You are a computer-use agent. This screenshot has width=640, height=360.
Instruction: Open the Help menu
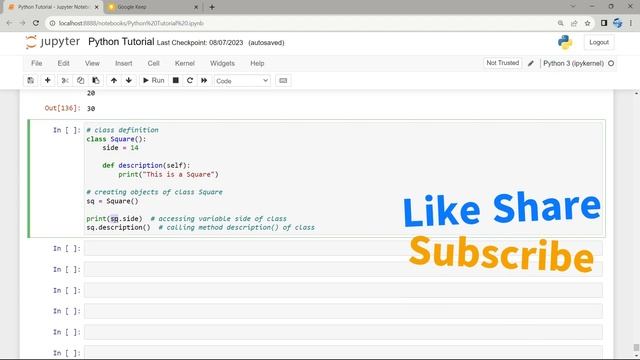pyautogui.click(x=257, y=63)
